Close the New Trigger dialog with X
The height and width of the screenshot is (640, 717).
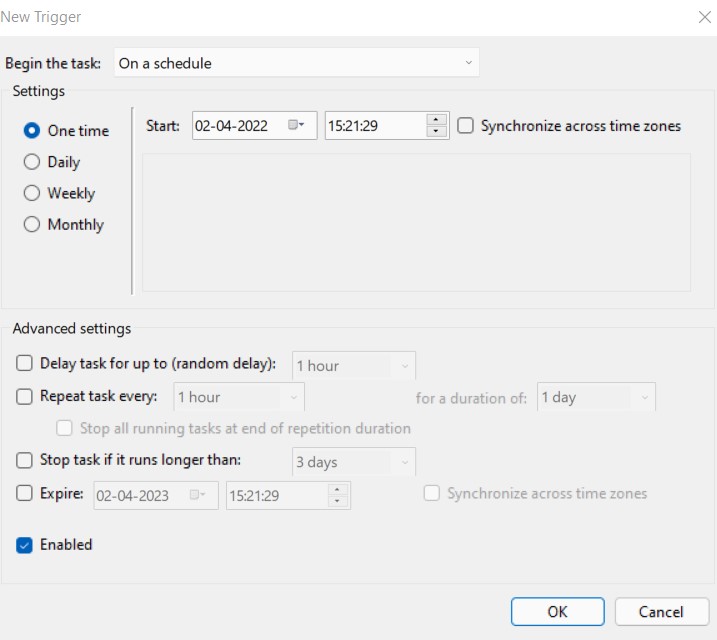tap(702, 17)
